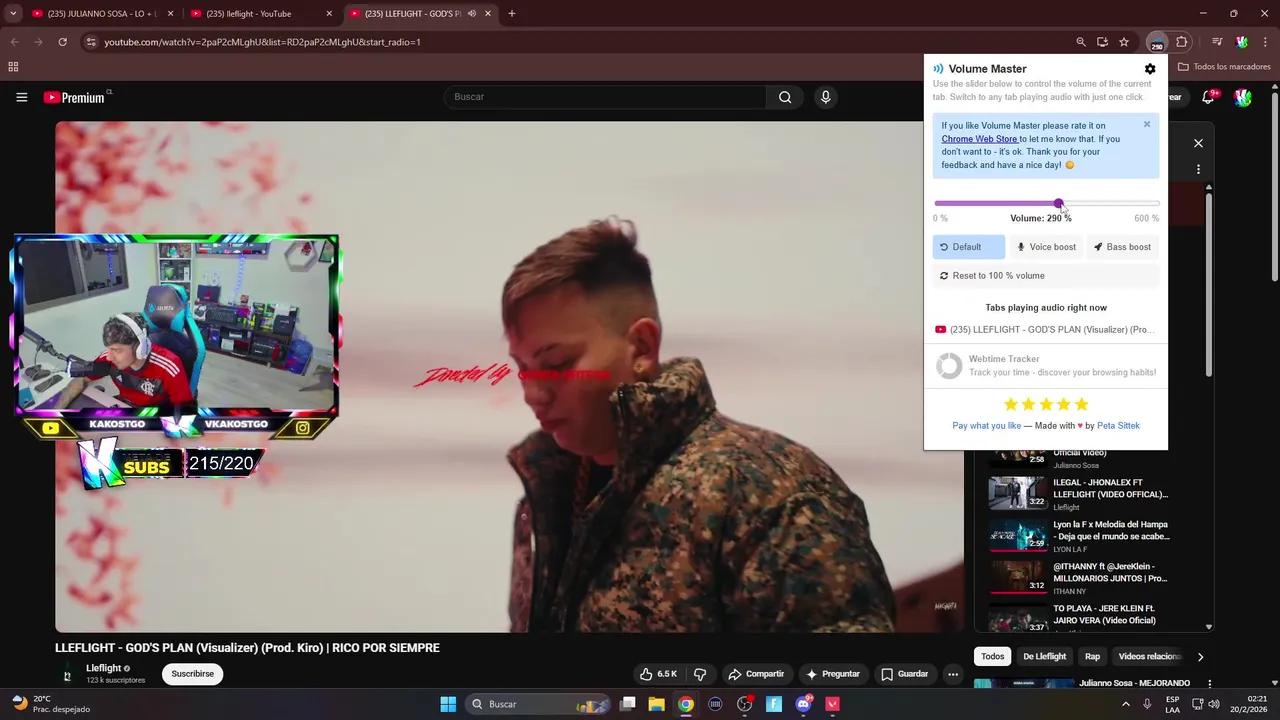Open the playlist three-dot options

click(1198, 170)
